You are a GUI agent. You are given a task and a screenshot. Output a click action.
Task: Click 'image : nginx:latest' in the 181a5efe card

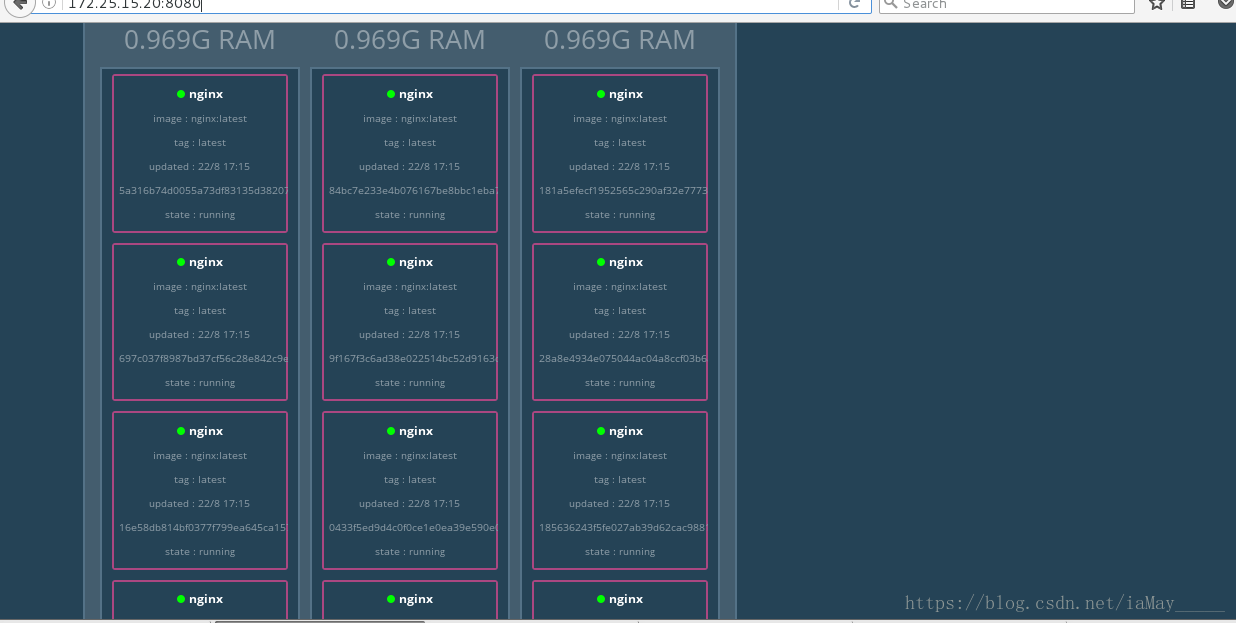tap(620, 119)
